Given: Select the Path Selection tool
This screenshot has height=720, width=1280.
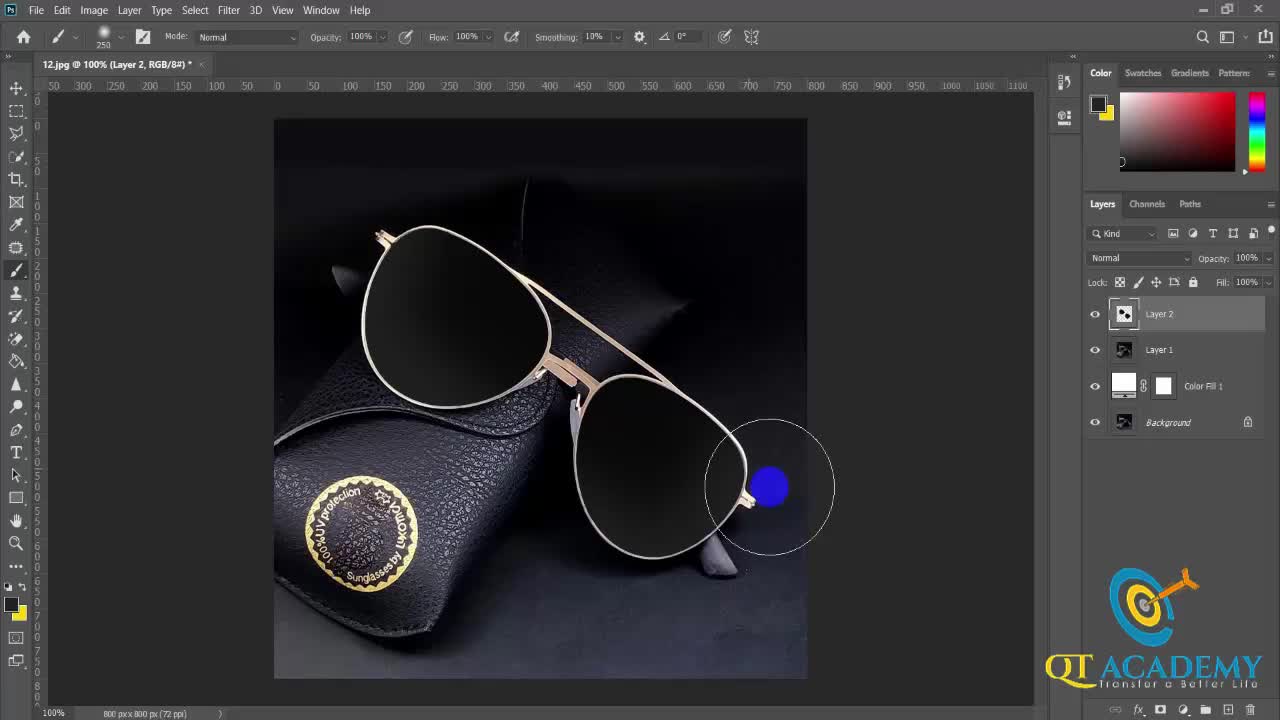Looking at the screenshot, I should pos(16,475).
